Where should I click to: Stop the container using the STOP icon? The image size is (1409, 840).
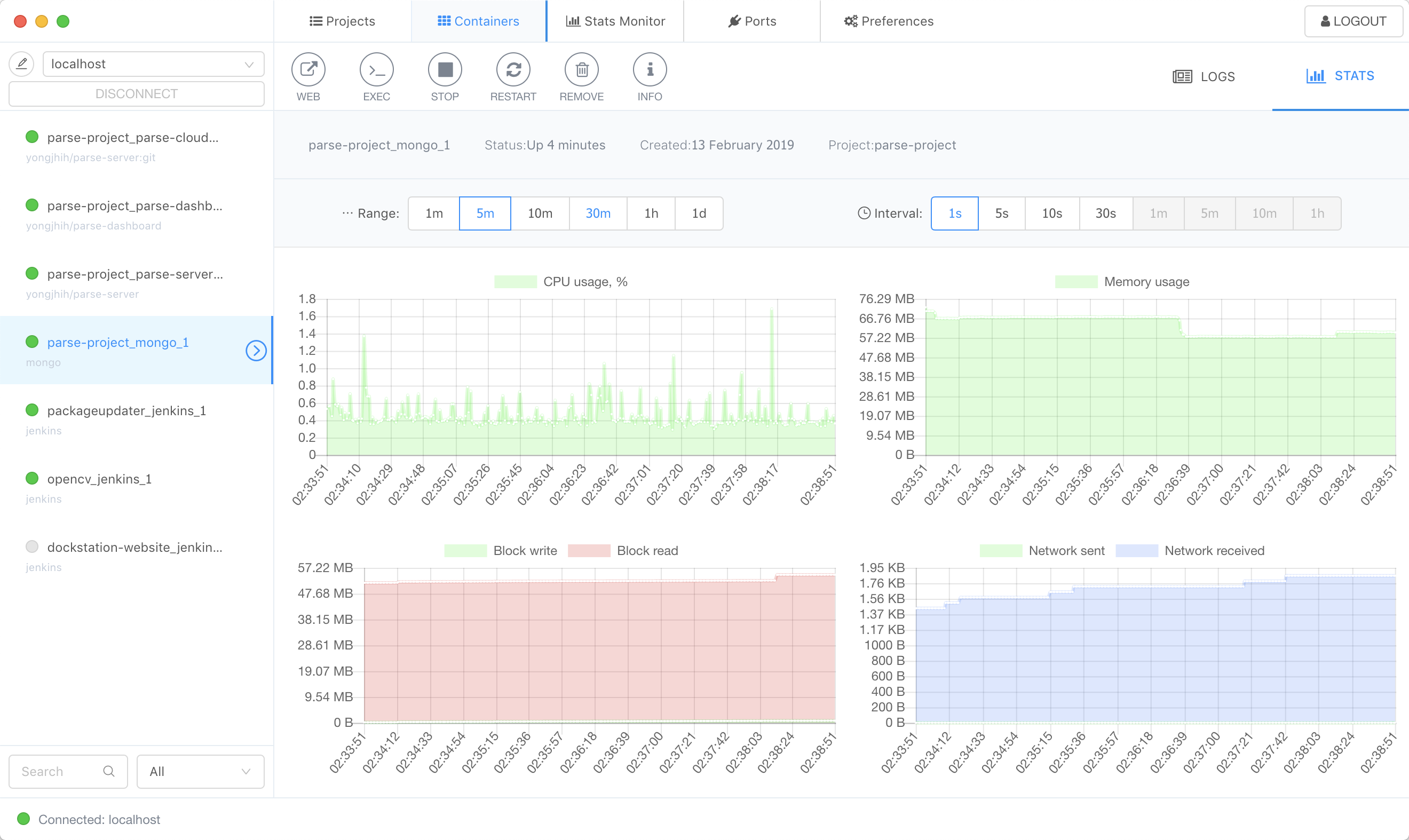tap(445, 69)
